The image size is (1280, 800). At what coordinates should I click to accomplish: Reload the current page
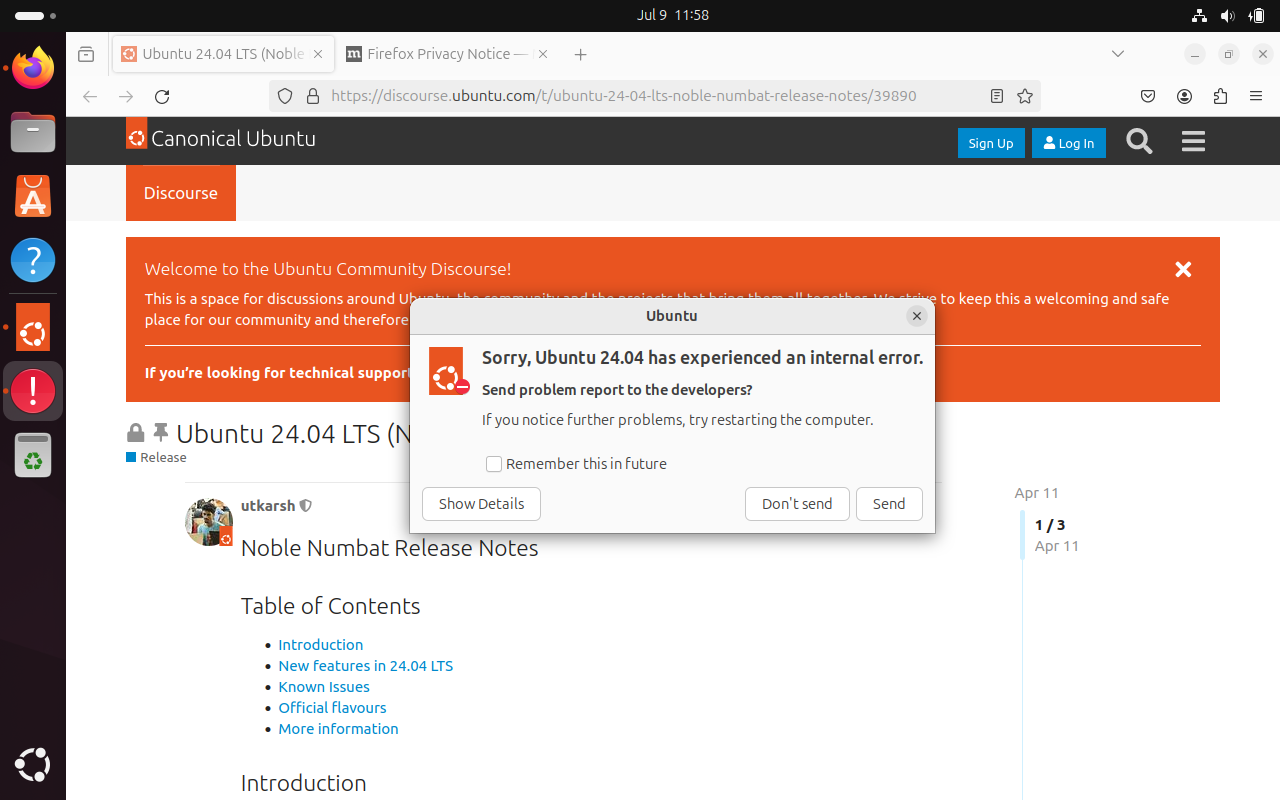(162, 96)
